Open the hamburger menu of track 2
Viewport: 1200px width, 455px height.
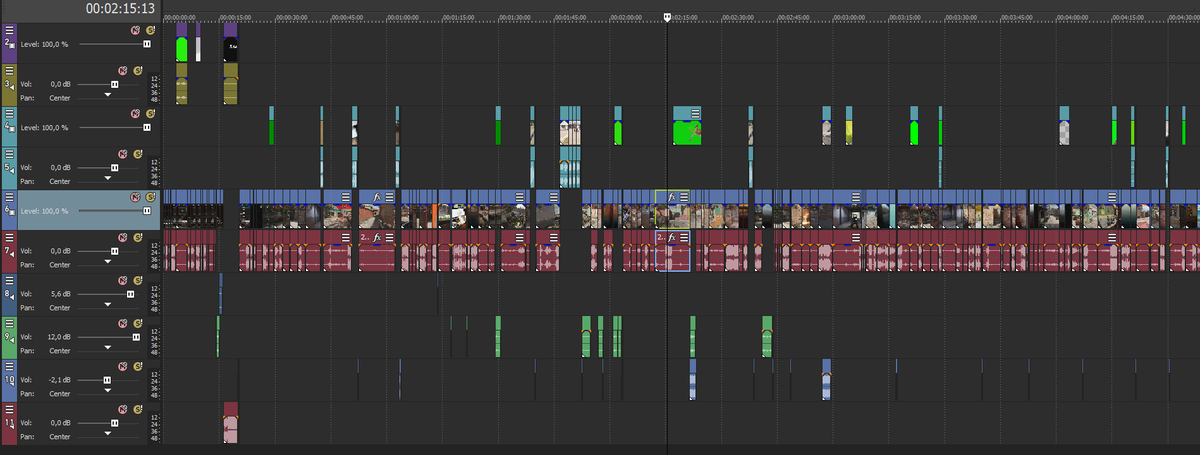click(x=9, y=31)
